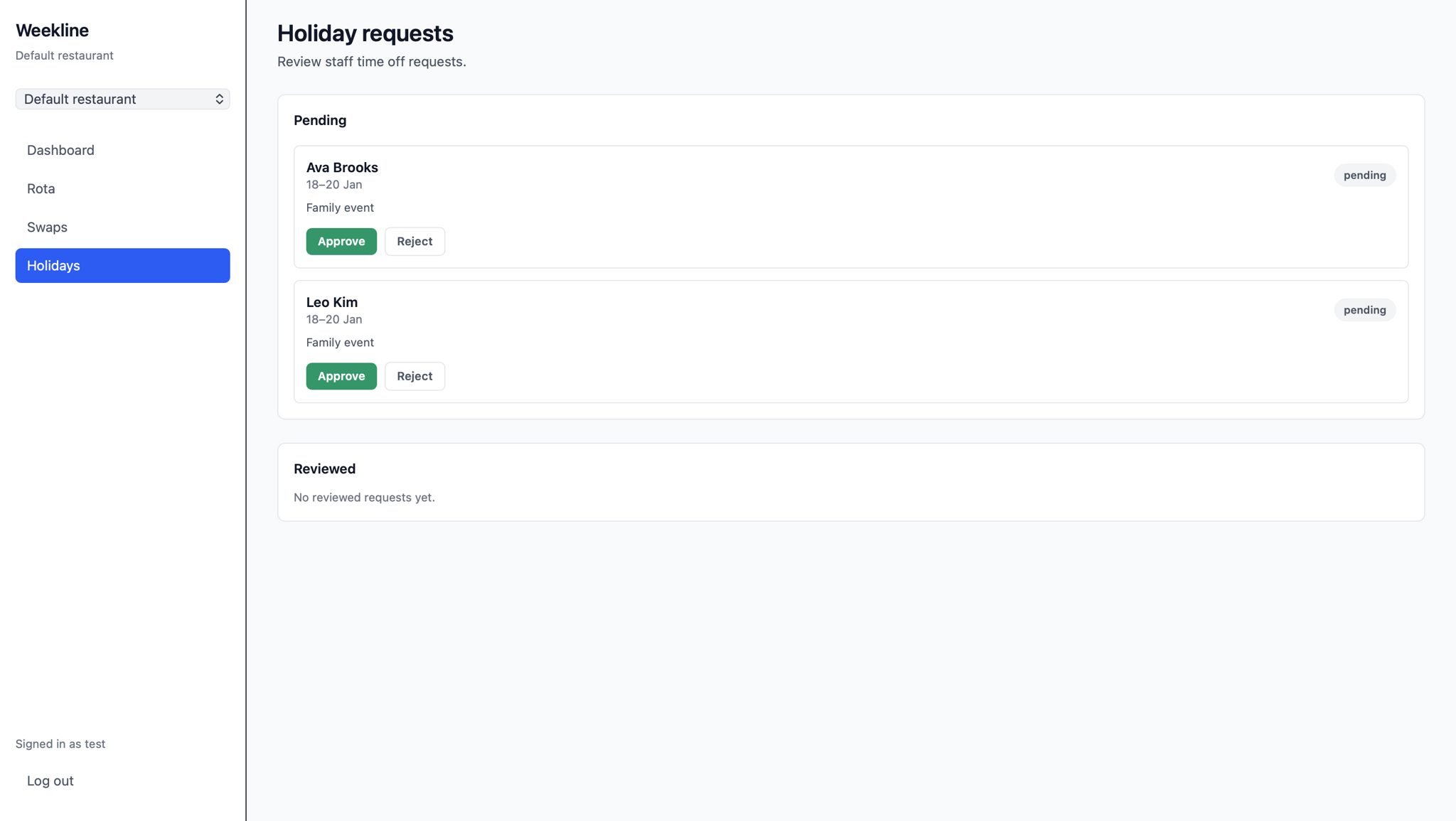Click the Reviewed section heading

tap(324, 468)
